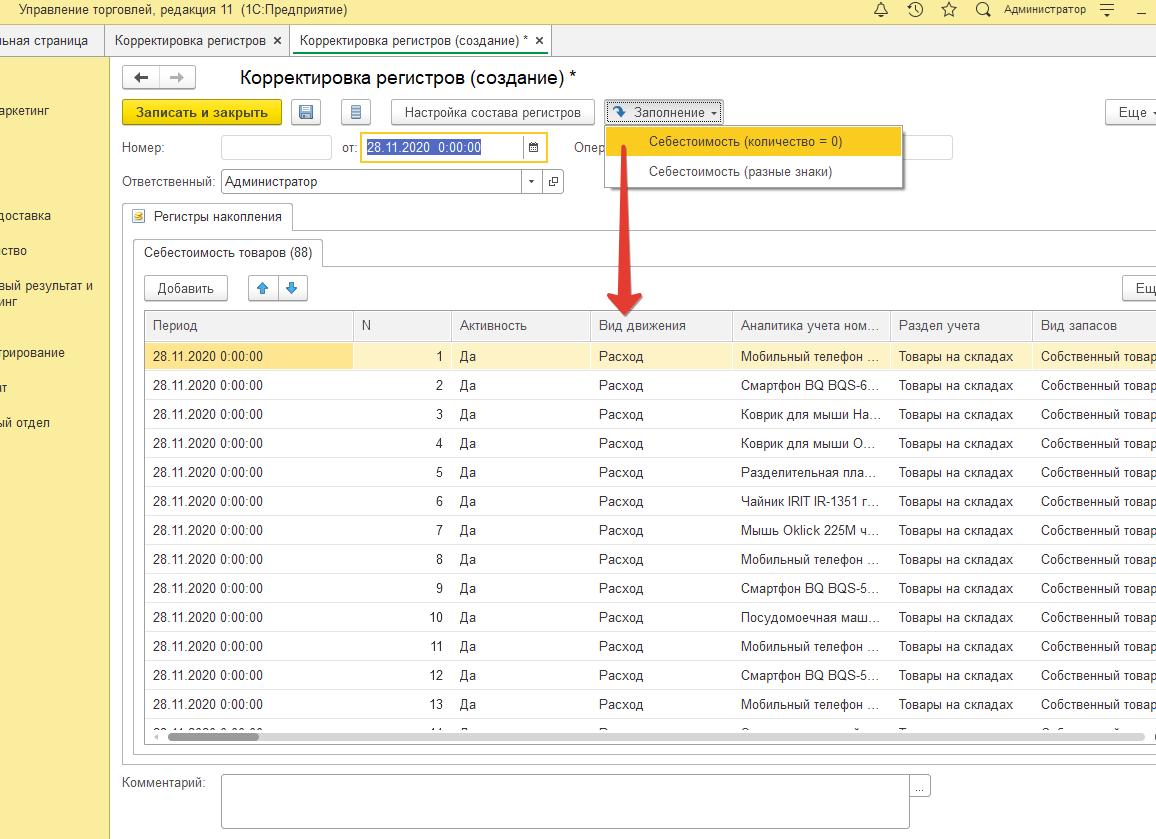Select row with Мышь Oklick 225M
Image resolution: width=1156 pixels, height=839 pixels.
click(x=650, y=530)
